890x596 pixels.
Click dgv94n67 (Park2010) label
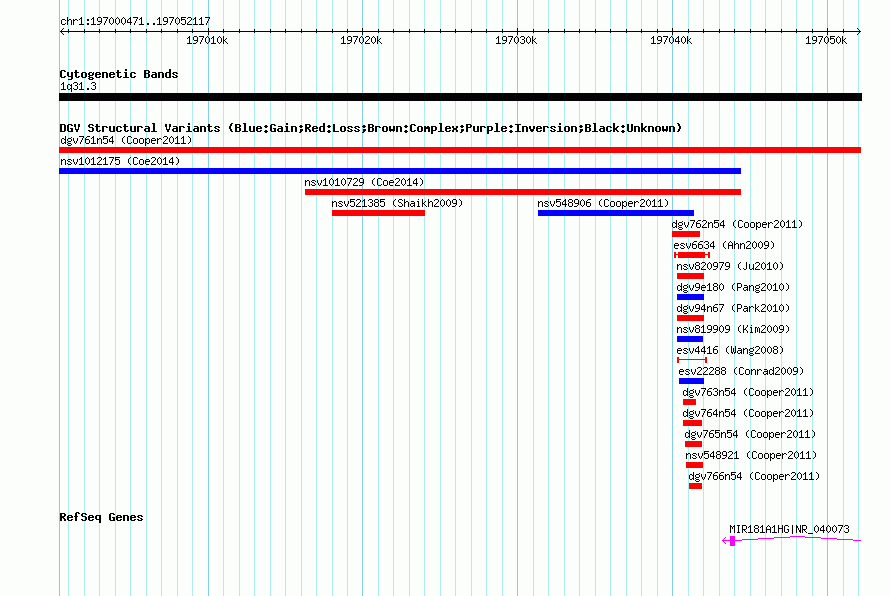733,308
